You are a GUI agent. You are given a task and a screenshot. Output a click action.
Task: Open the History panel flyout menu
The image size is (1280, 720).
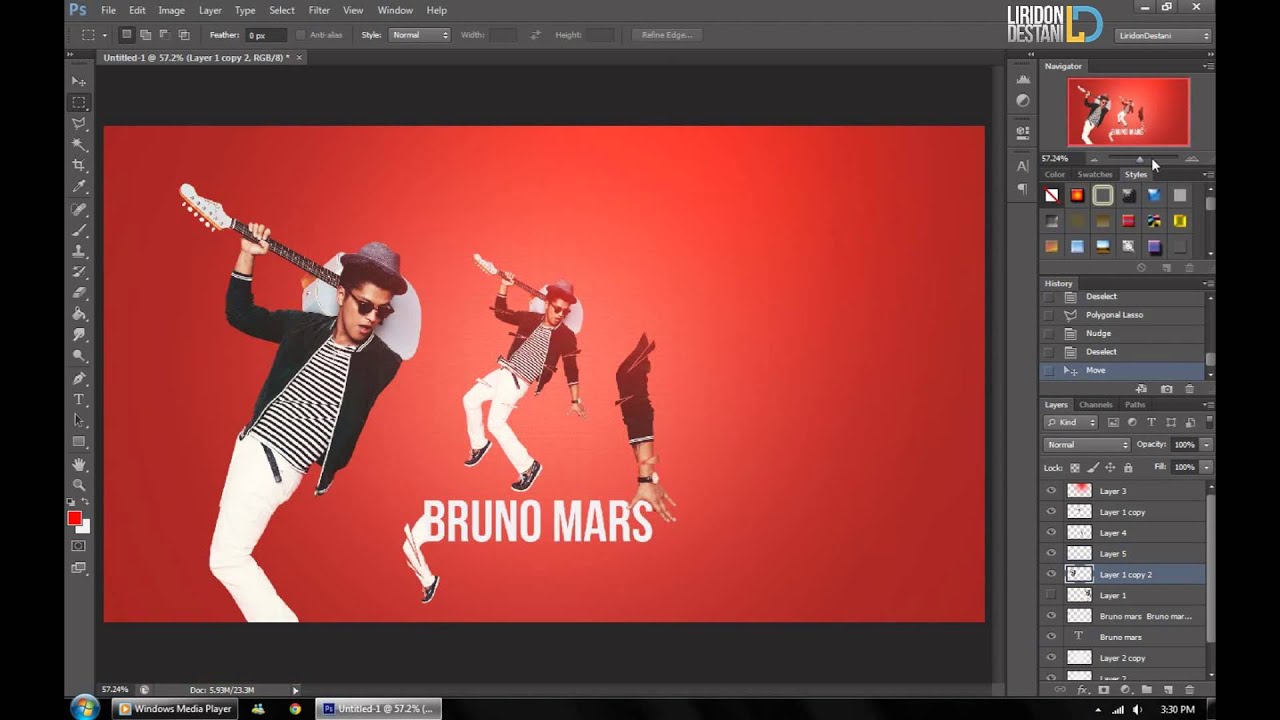(1208, 284)
